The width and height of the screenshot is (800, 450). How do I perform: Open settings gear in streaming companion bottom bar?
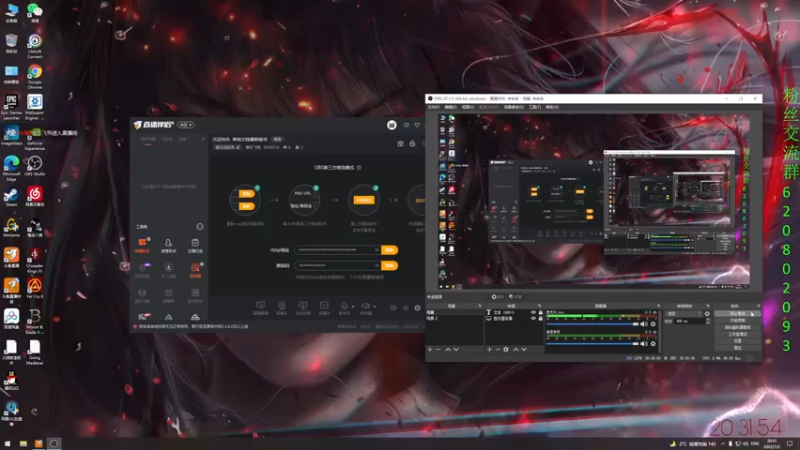coord(417,308)
